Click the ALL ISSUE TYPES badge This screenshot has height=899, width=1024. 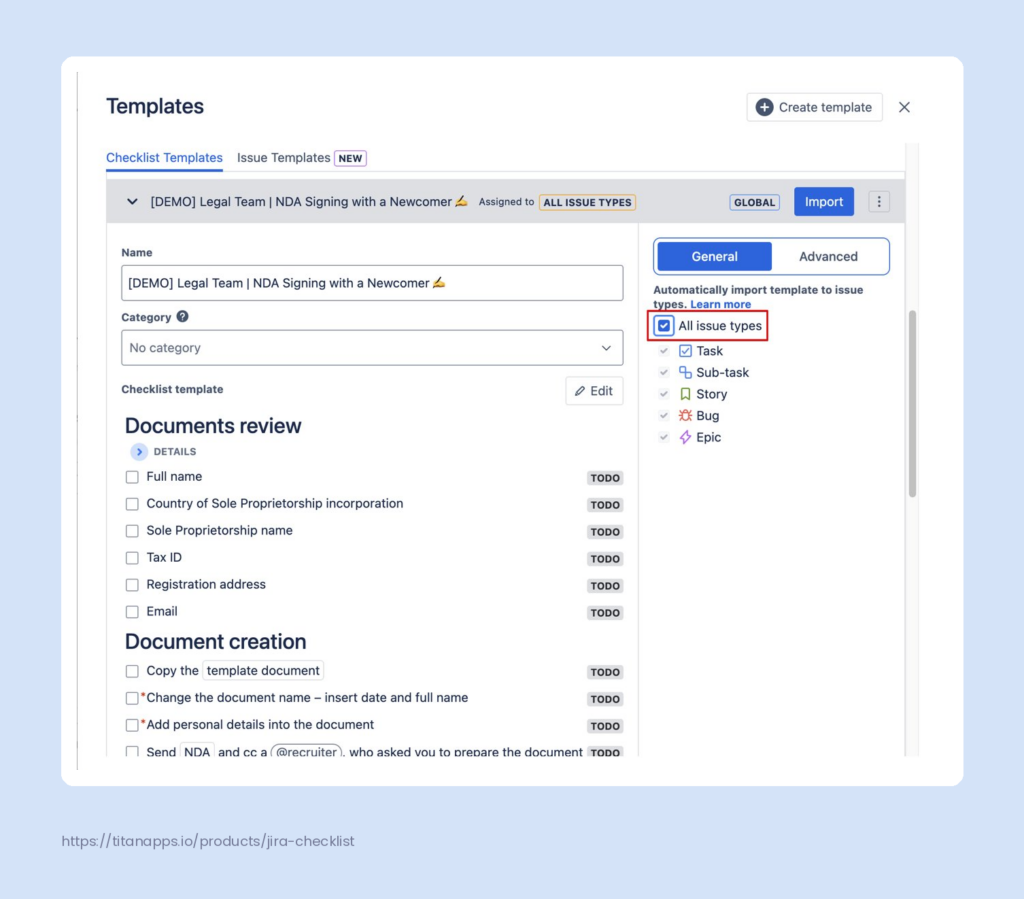(x=587, y=202)
